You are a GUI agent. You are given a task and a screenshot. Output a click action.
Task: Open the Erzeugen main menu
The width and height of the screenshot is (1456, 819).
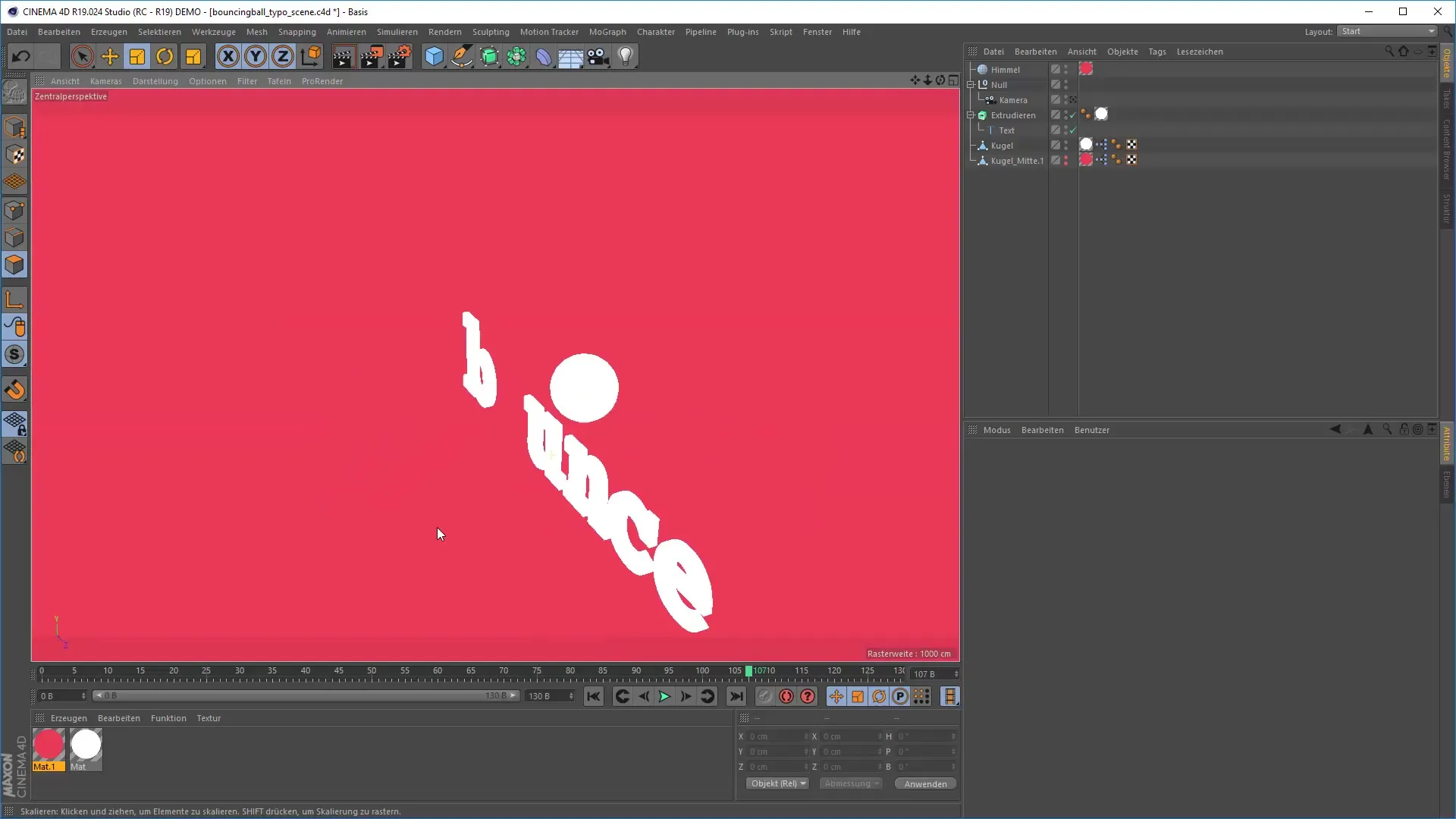(109, 32)
